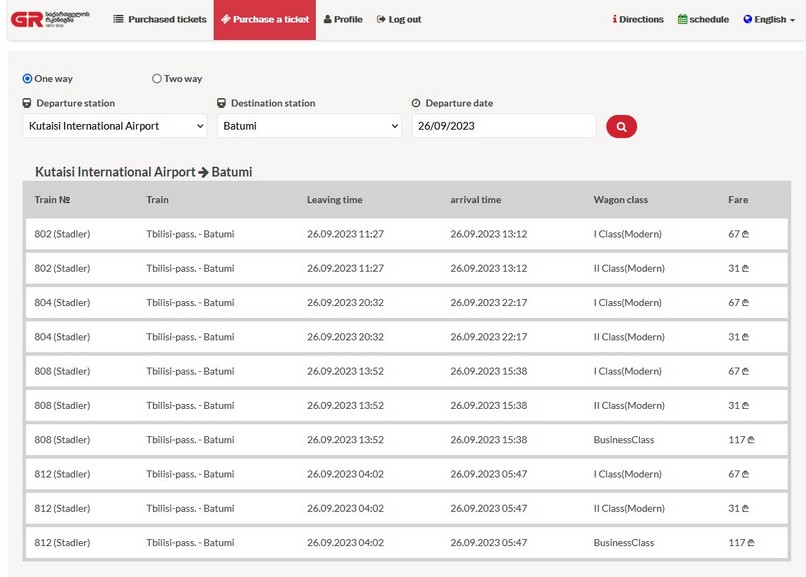The height and width of the screenshot is (577, 806).
Task: Click the Kutaisi International Airport → Batumi heading
Action: (x=143, y=172)
